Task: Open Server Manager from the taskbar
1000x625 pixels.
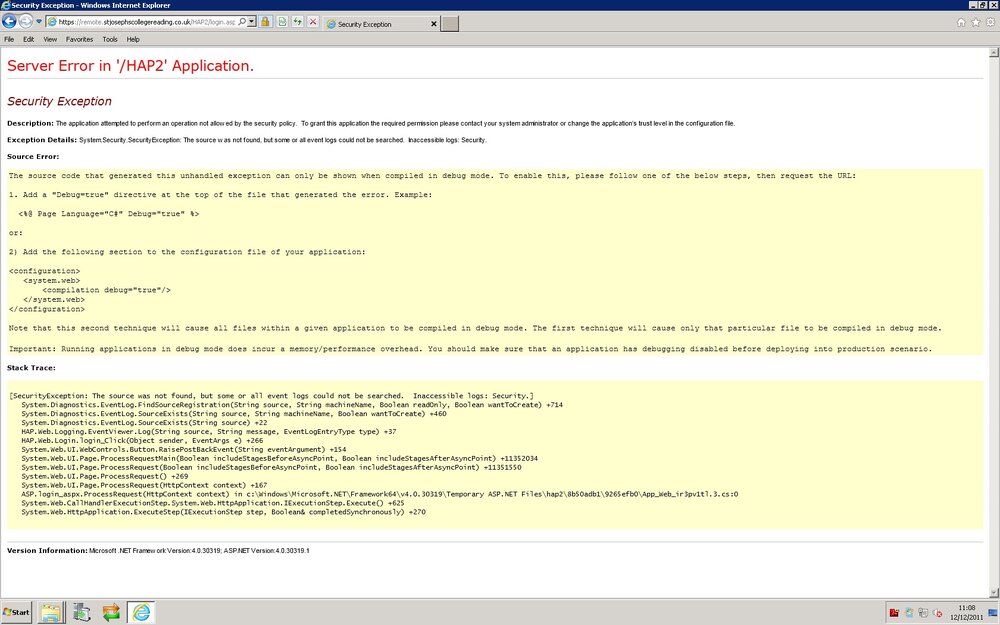Action: click(x=82, y=612)
